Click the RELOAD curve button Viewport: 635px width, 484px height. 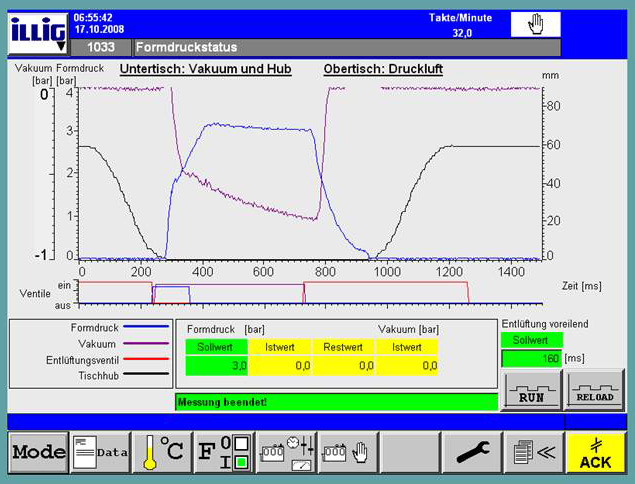tap(595, 390)
